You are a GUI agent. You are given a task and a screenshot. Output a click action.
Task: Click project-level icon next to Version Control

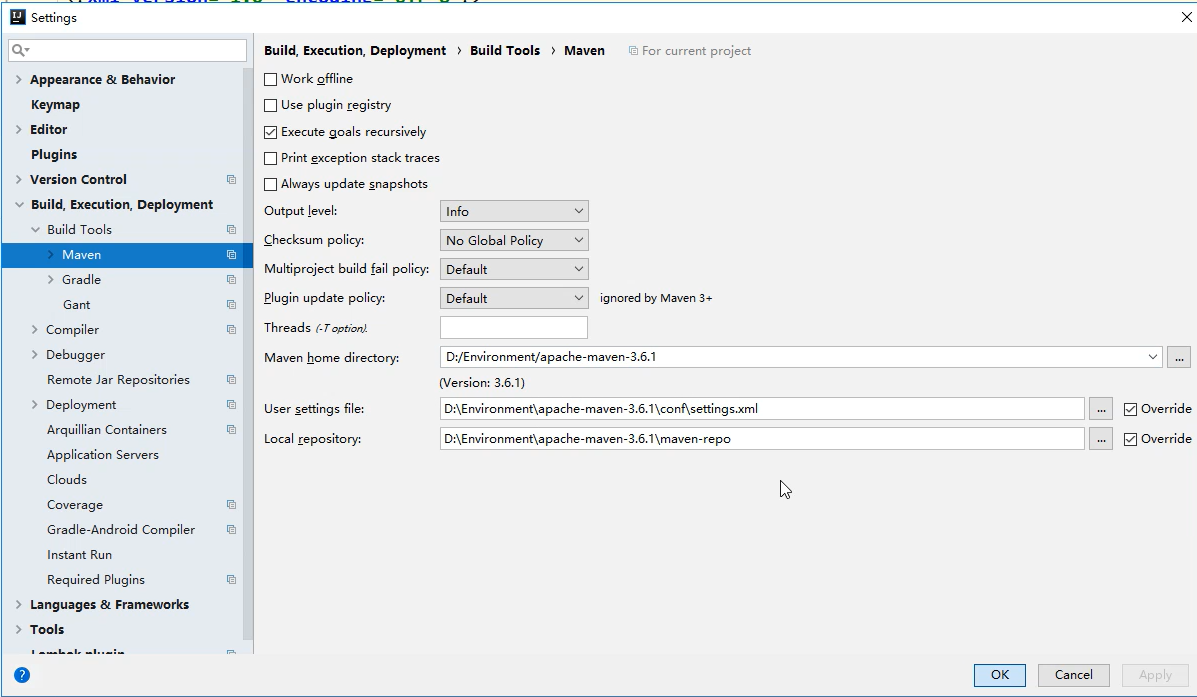click(x=231, y=179)
